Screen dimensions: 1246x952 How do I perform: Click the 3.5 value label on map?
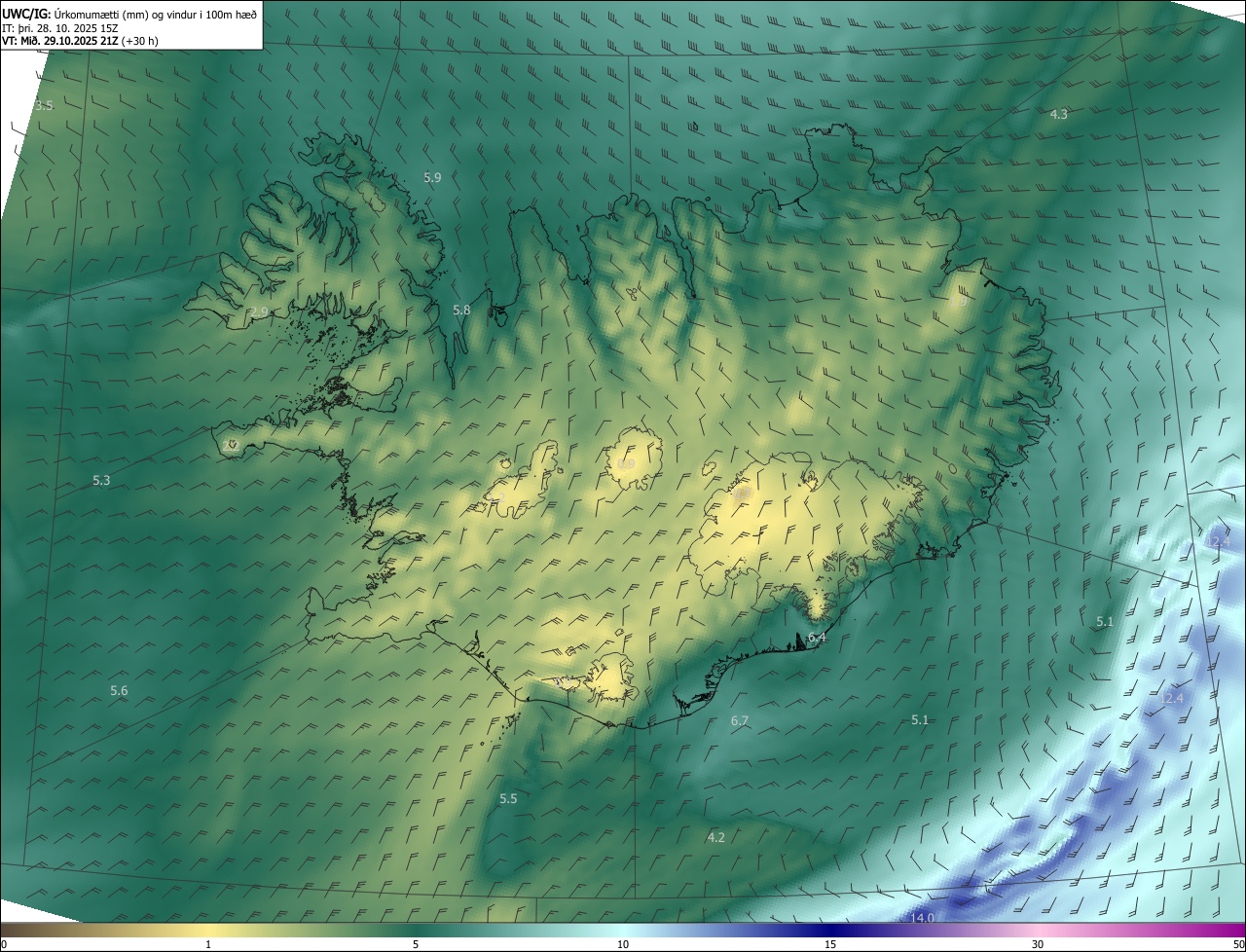44,105
